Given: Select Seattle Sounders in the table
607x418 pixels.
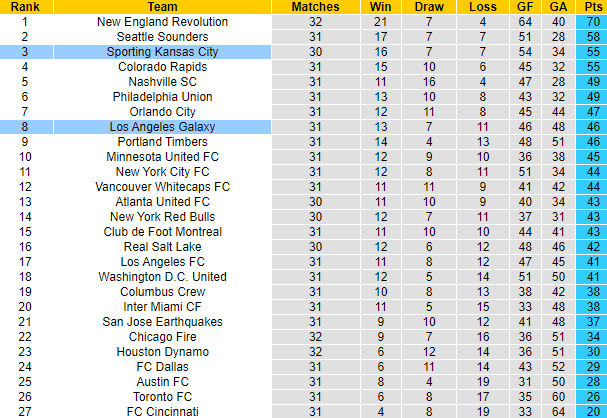Looking at the screenshot, I should 162,37.
